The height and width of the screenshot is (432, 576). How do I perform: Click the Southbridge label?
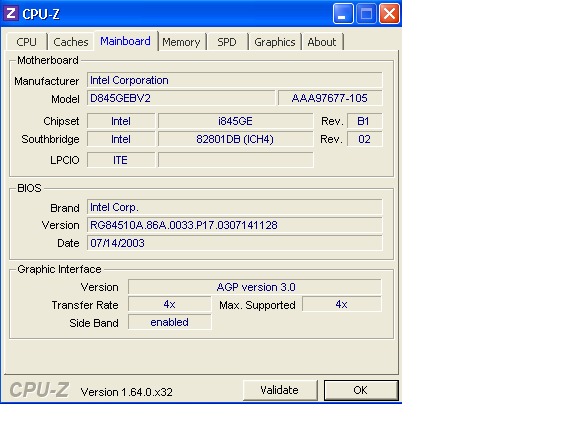(50, 139)
